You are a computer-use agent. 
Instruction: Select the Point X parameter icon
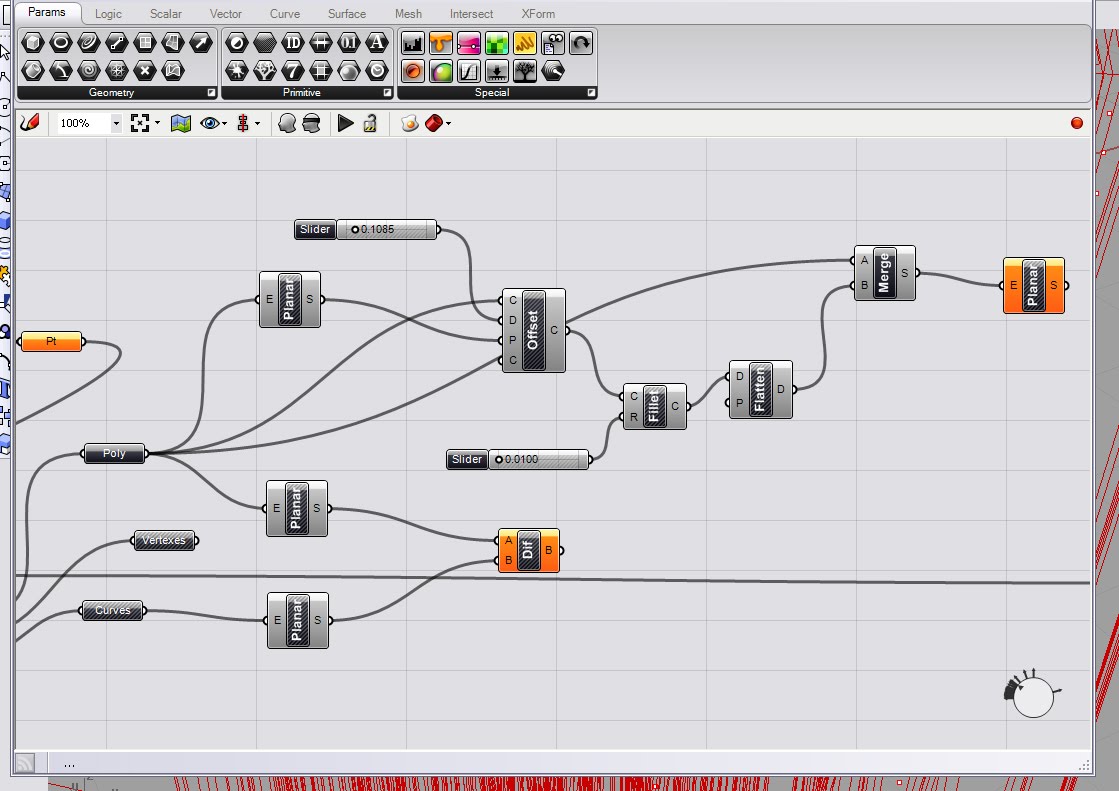145,71
